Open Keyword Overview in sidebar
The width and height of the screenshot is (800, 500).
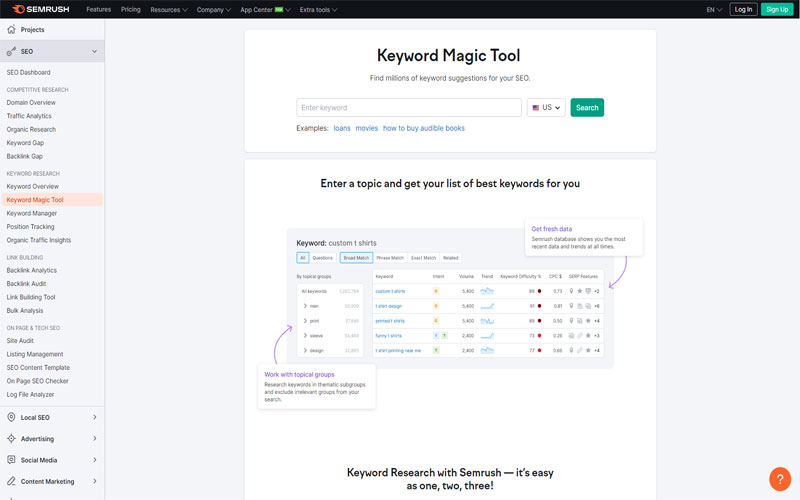click(x=33, y=186)
